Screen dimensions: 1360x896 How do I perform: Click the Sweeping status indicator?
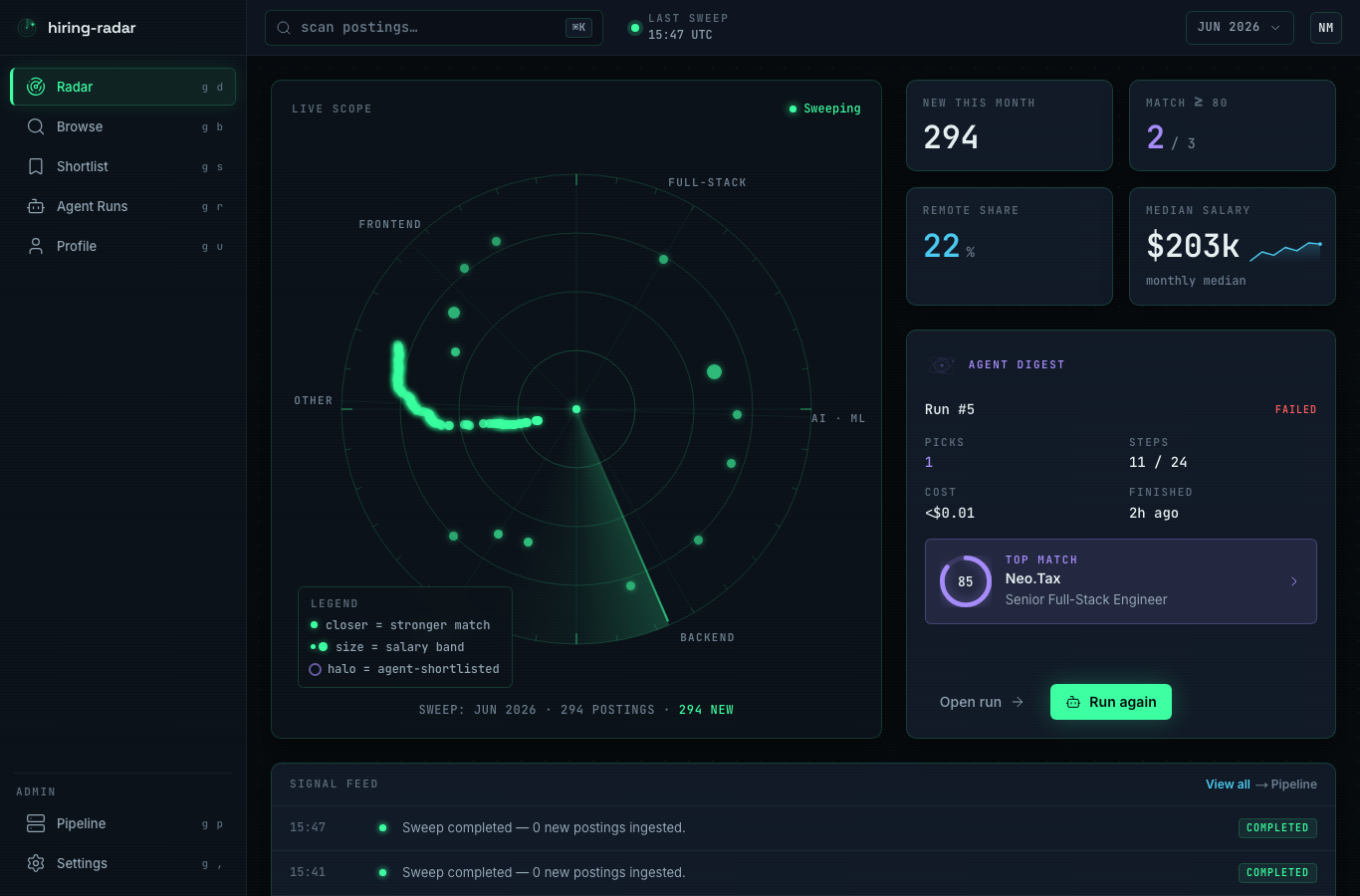coord(824,109)
